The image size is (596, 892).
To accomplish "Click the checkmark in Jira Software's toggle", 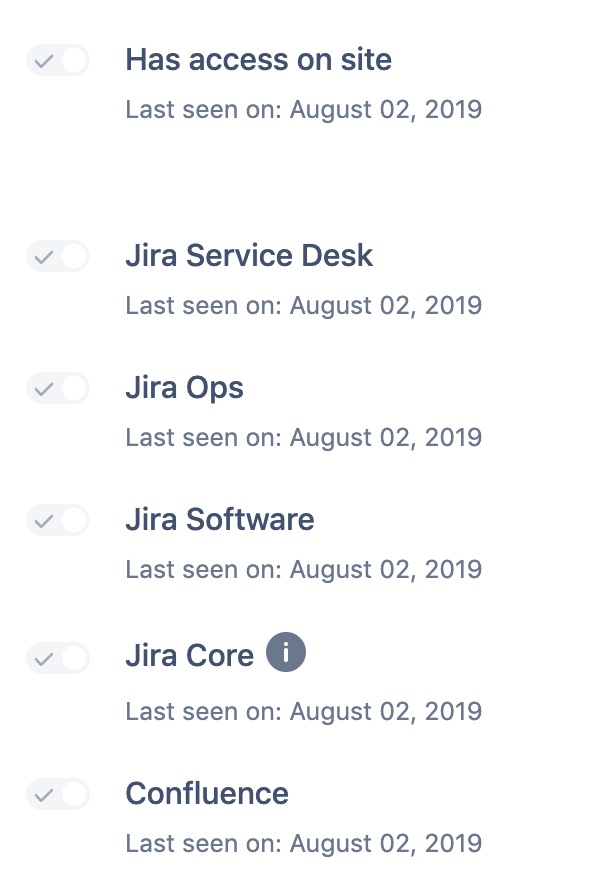I will [x=44, y=520].
